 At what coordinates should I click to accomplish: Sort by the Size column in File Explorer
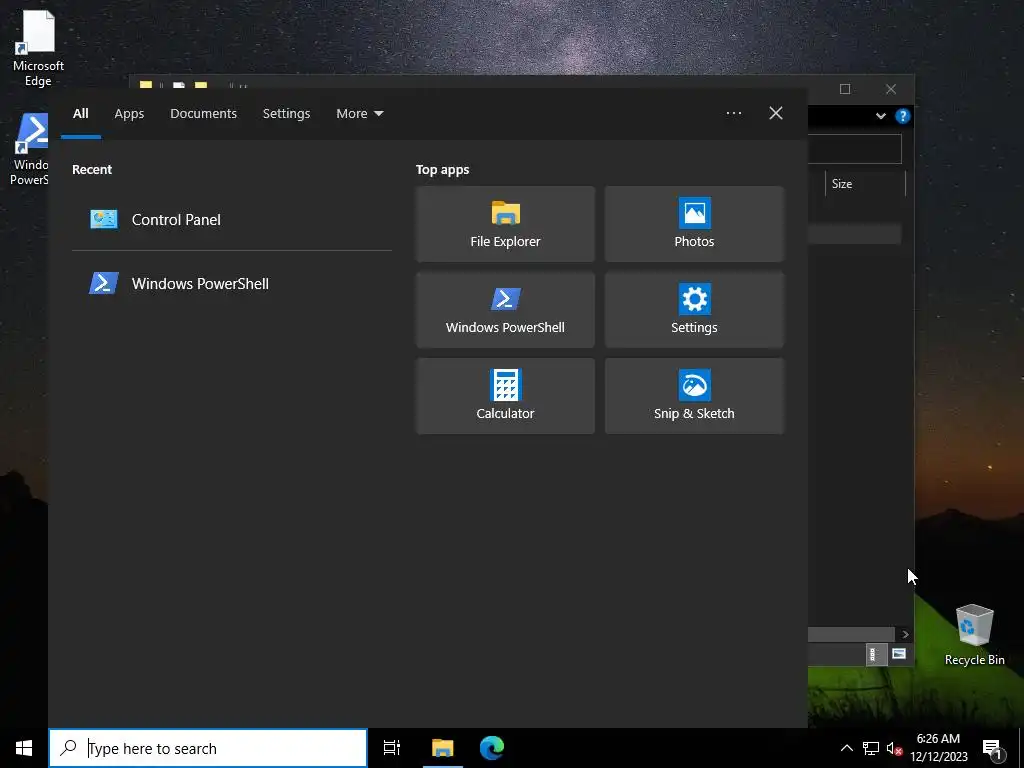point(865,184)
